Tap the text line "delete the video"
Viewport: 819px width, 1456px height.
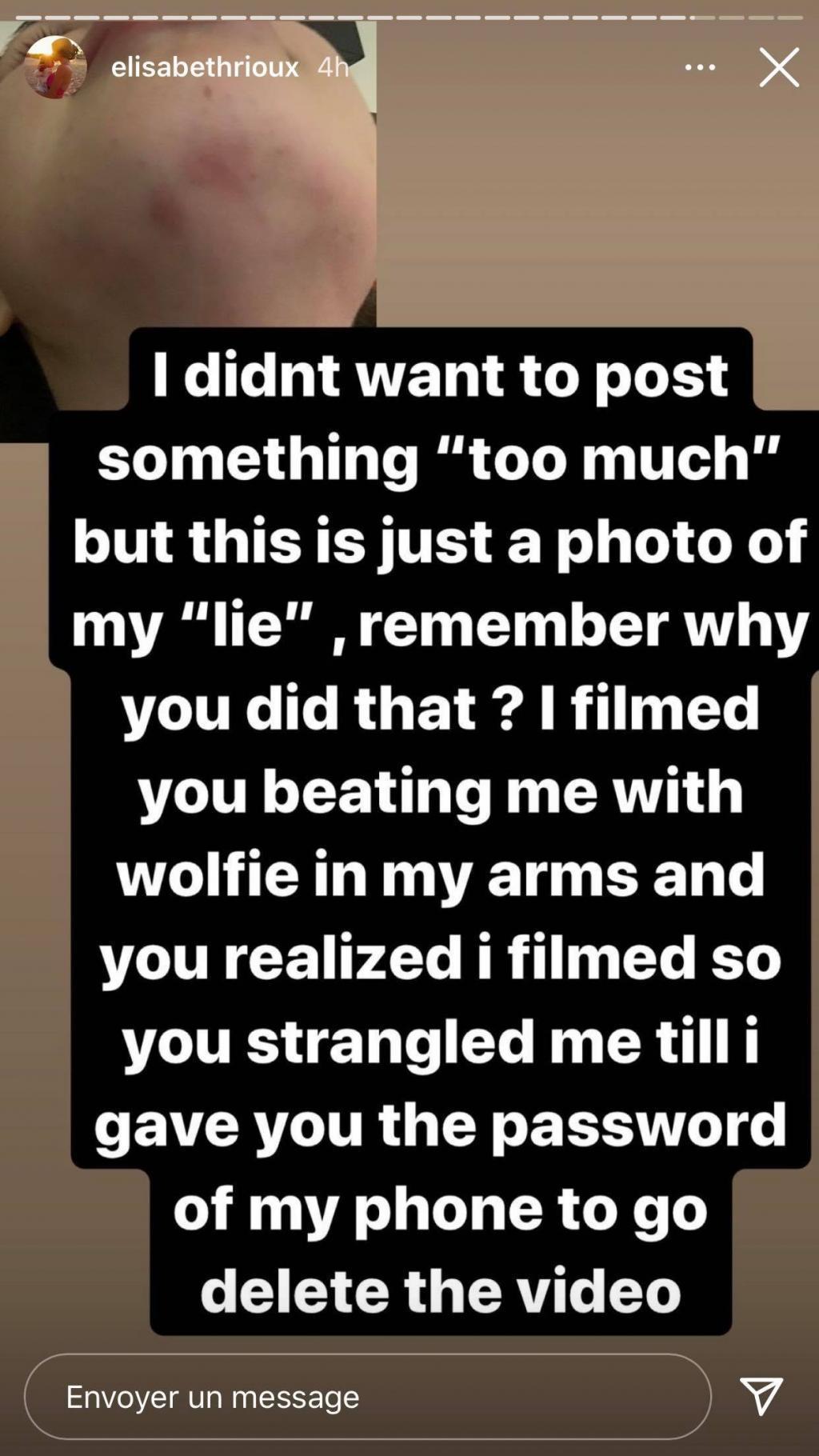click(441, 1291)
